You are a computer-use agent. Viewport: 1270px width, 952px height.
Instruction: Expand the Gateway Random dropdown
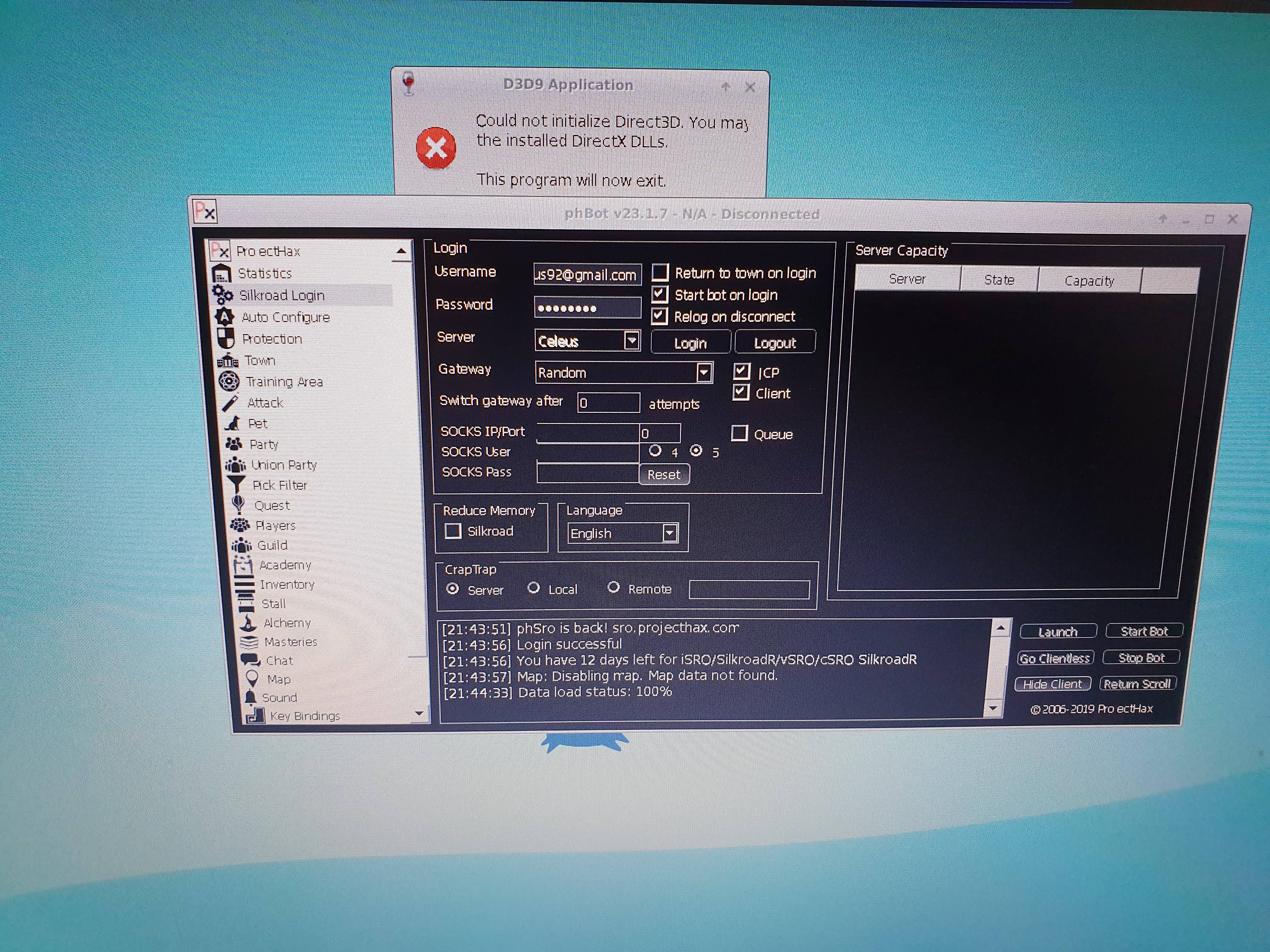[704, 372]
